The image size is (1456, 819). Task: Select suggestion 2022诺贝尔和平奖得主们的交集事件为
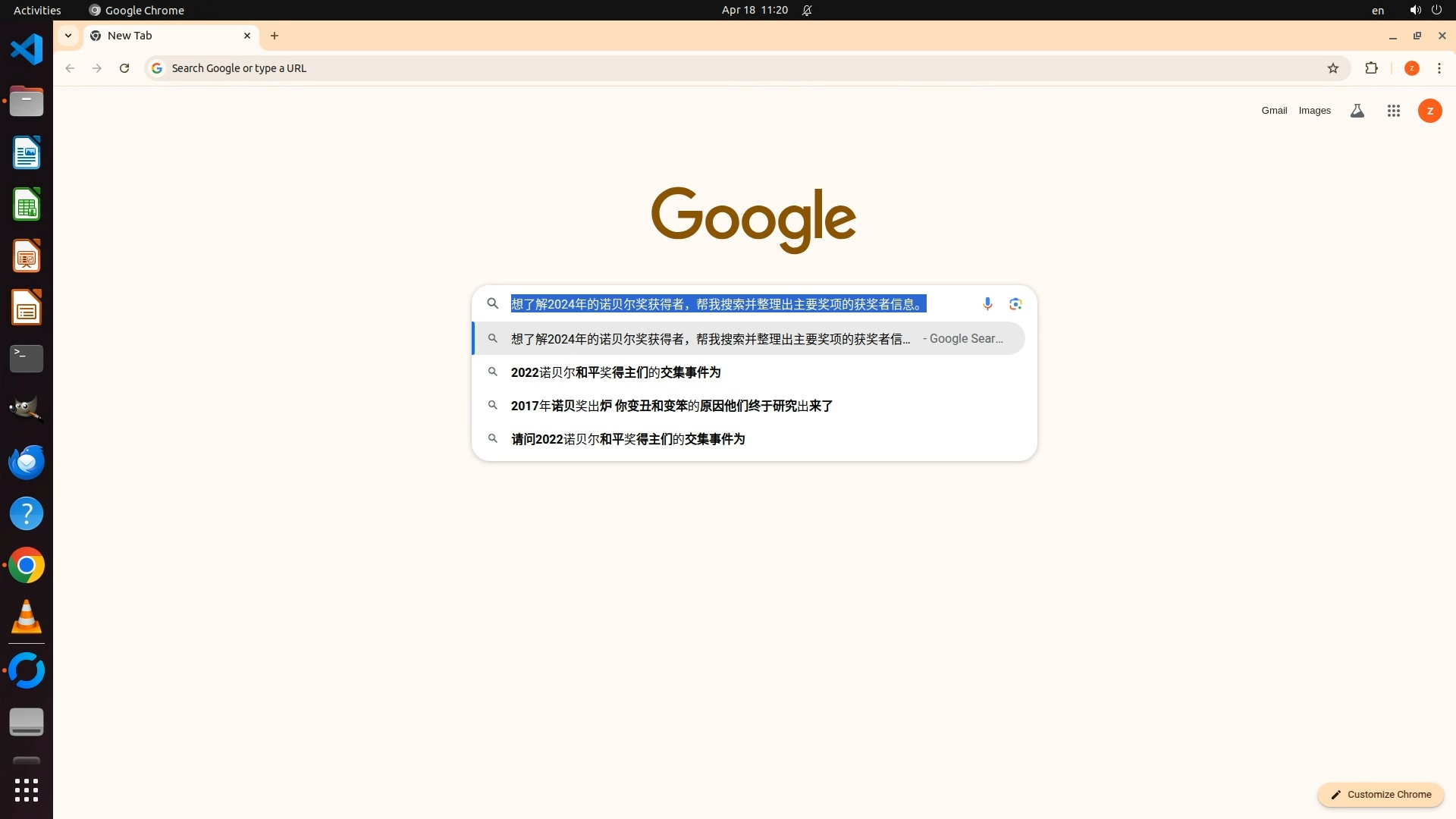click(615, 372)
